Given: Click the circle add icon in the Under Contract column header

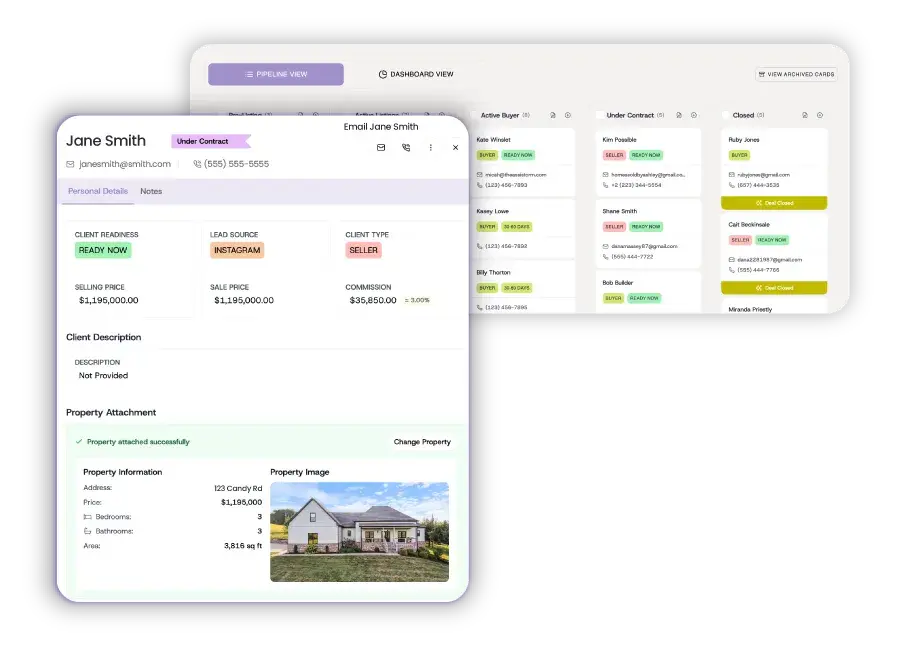Looking at the screenshot, I should [x=694, y=115].
